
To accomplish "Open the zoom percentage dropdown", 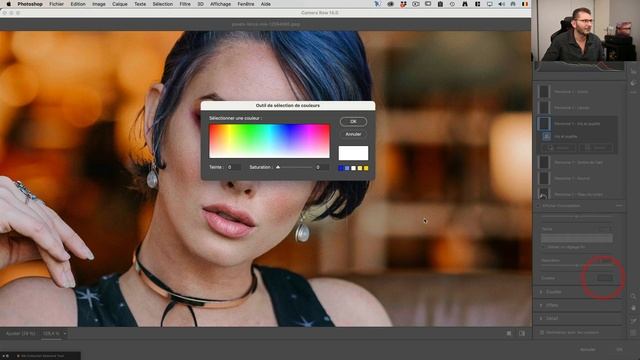I will [64, 333].
